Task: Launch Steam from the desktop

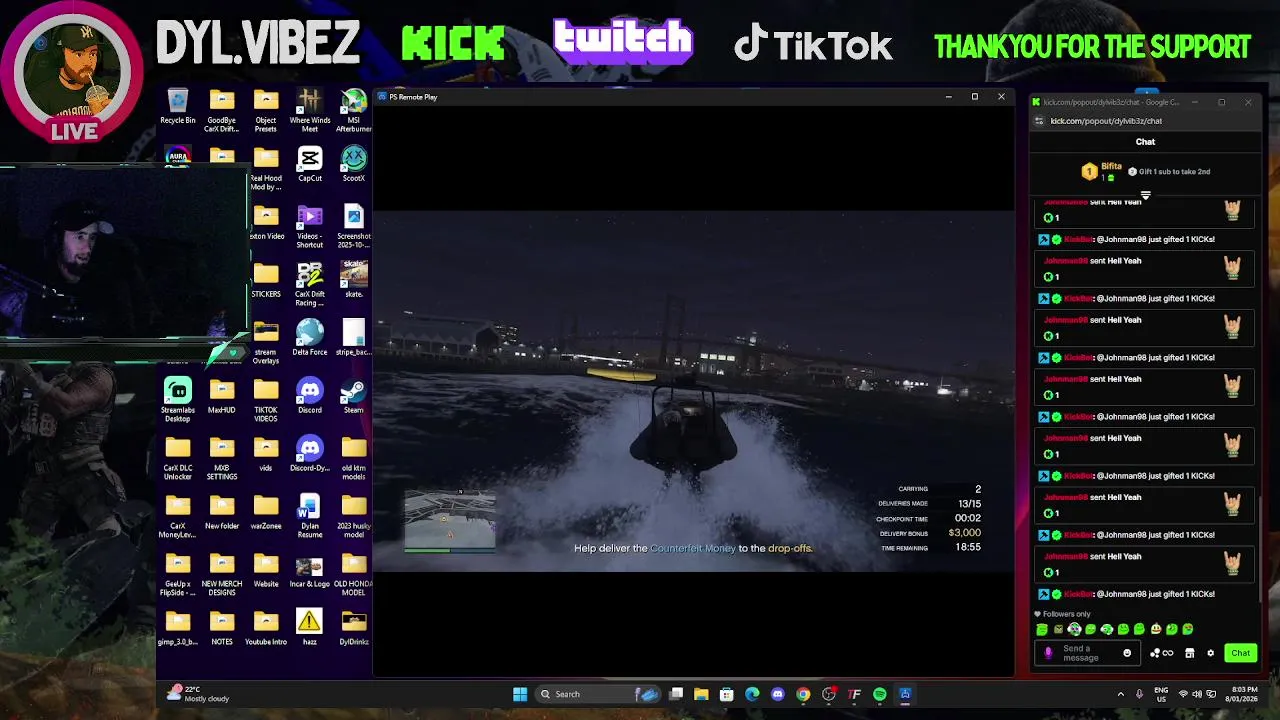Action: coord(354,396)
